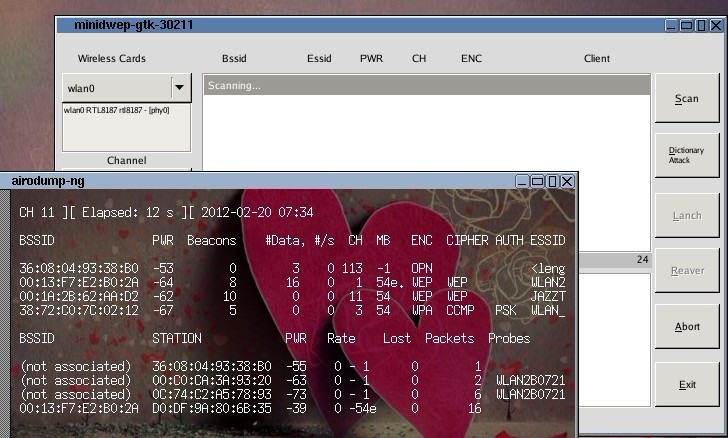Click the Scan button

tap(686, 99)
